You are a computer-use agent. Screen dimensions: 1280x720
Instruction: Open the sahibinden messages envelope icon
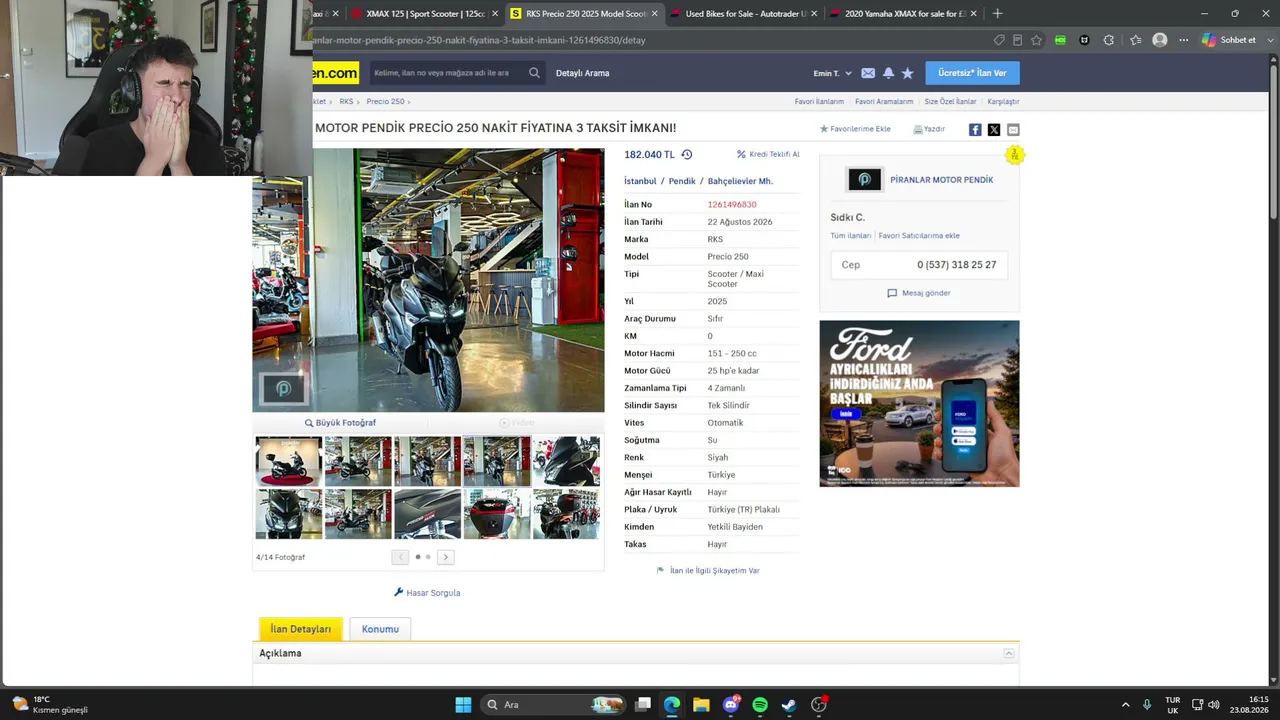pyautogui.click(x=868, y=73)
